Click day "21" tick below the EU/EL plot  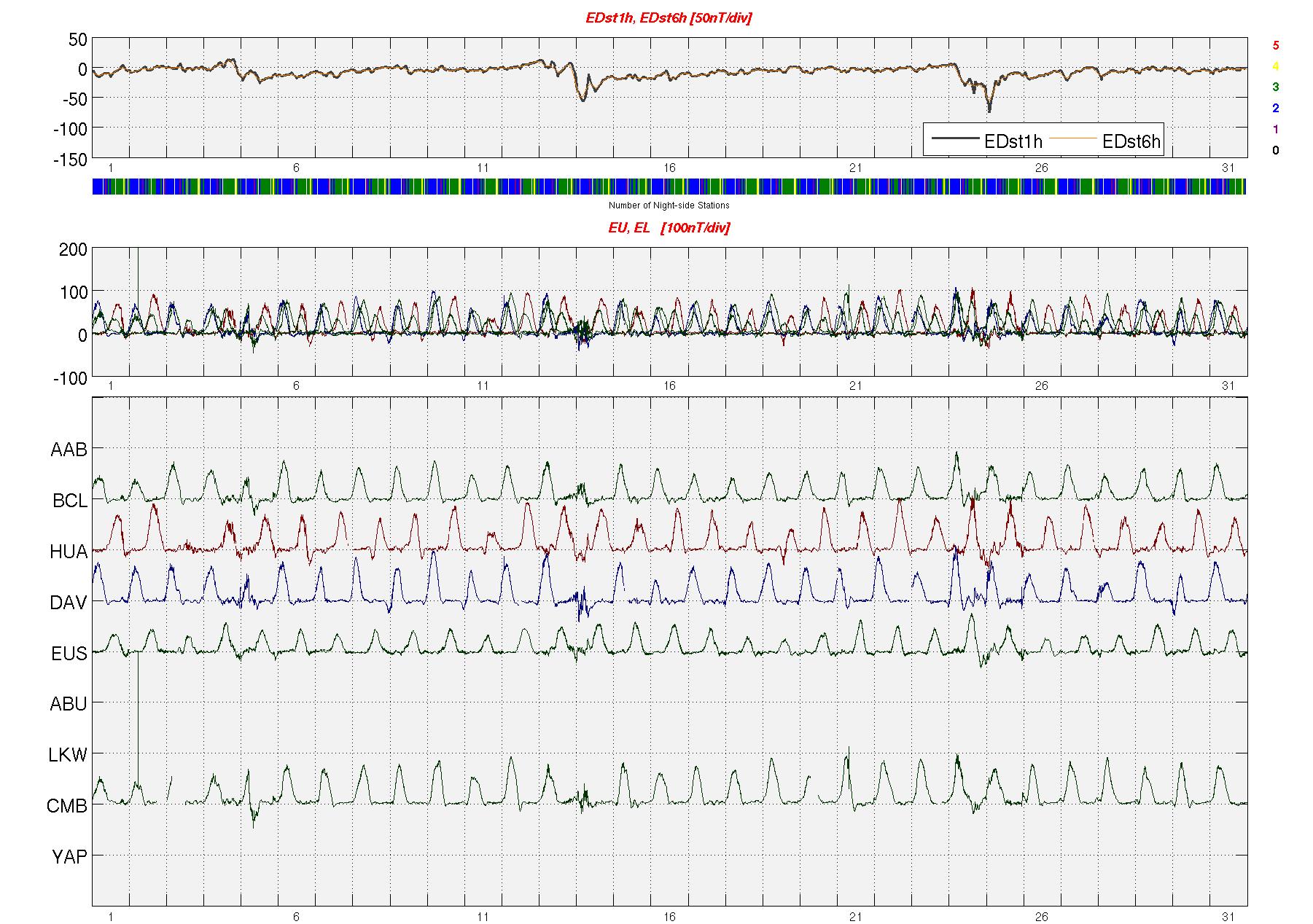click(855, 386)
